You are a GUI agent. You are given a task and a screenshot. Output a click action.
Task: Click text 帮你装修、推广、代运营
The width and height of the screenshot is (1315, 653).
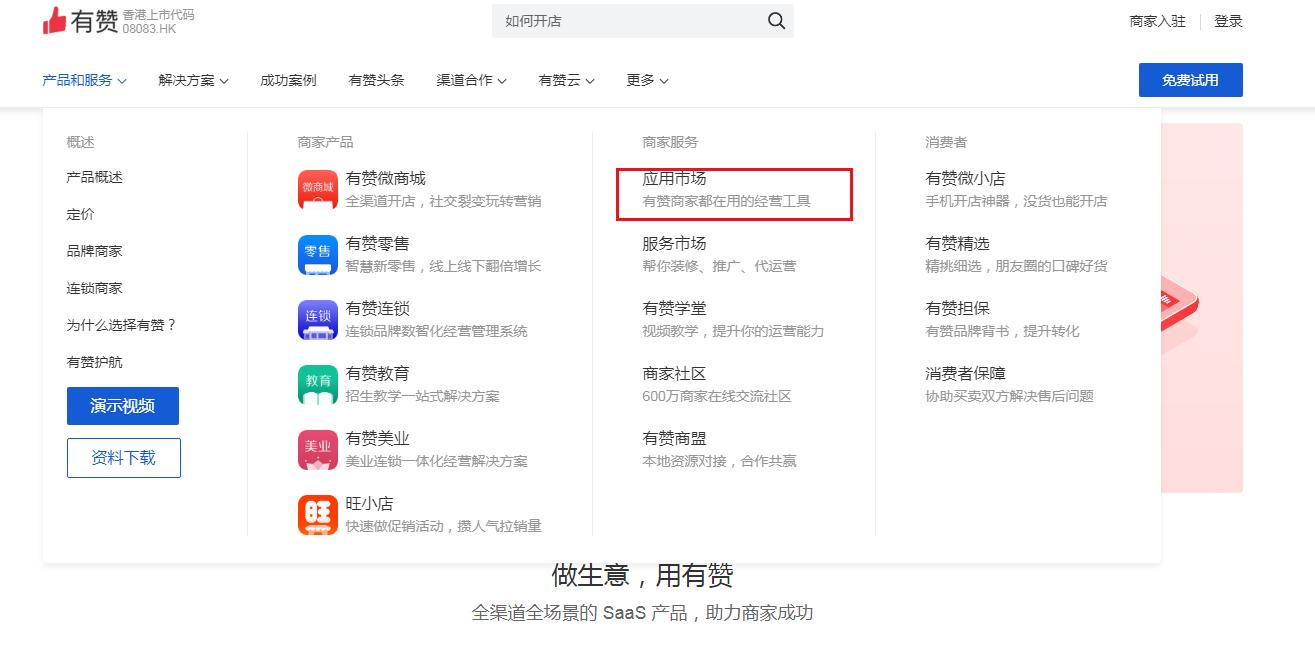(x=719, y=266)
